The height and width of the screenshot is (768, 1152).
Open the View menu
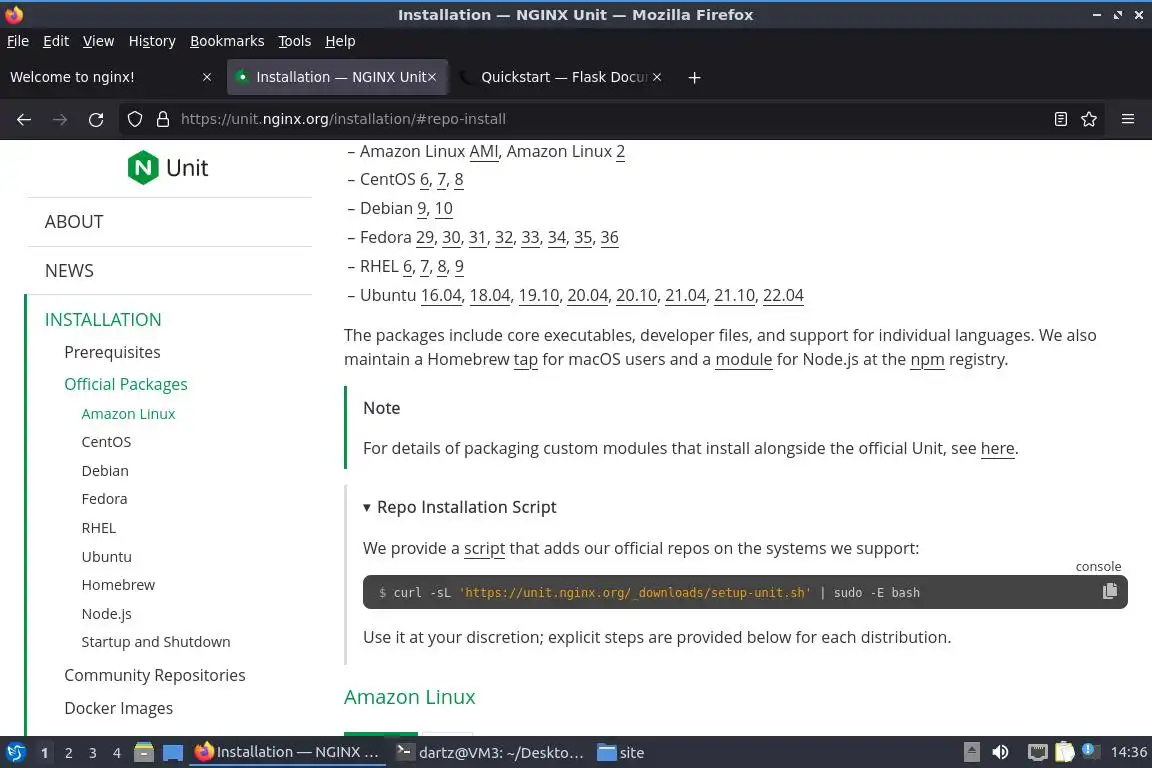98,41
